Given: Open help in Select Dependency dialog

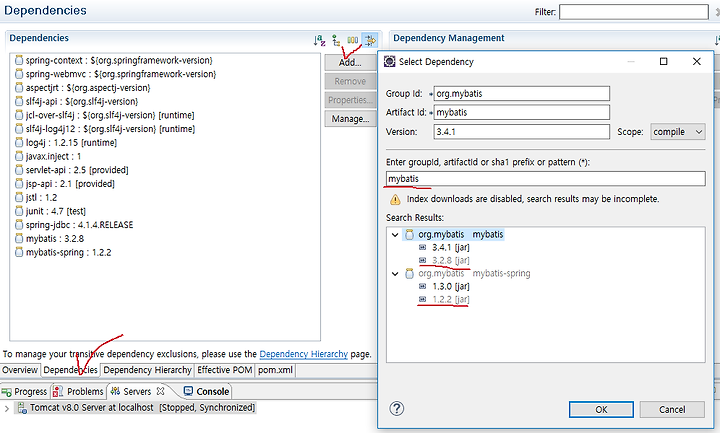Looking at the screenshot, I should 397,408.
